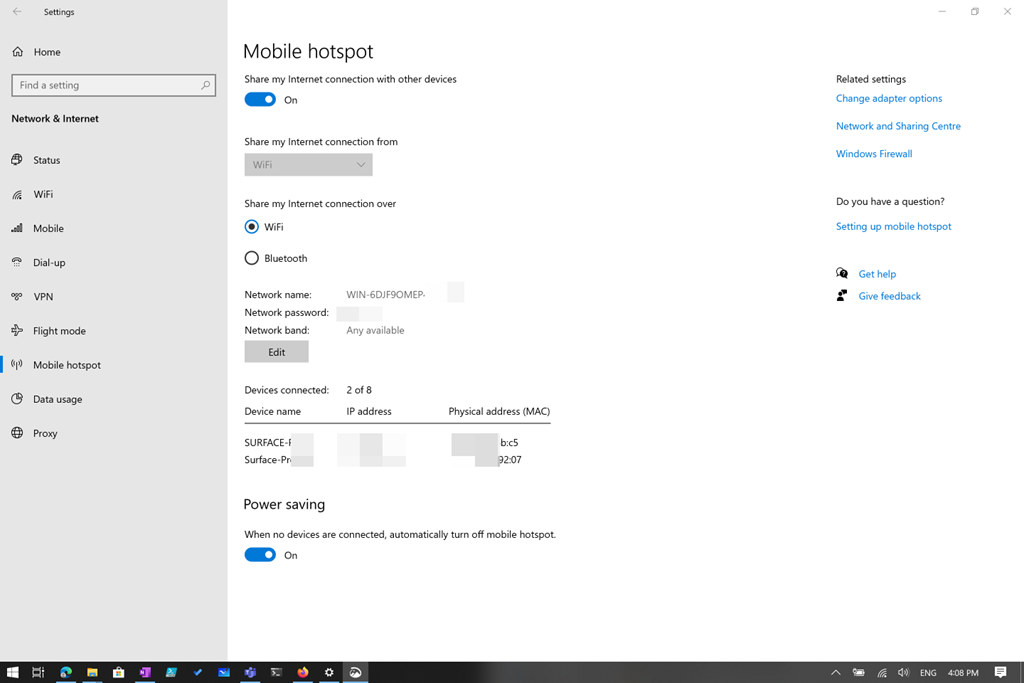Image resolution: width=1024 pixels, height=683 pixels.
Task: Turn off Internet connection sharing toggle
Action: coord(260,100)
